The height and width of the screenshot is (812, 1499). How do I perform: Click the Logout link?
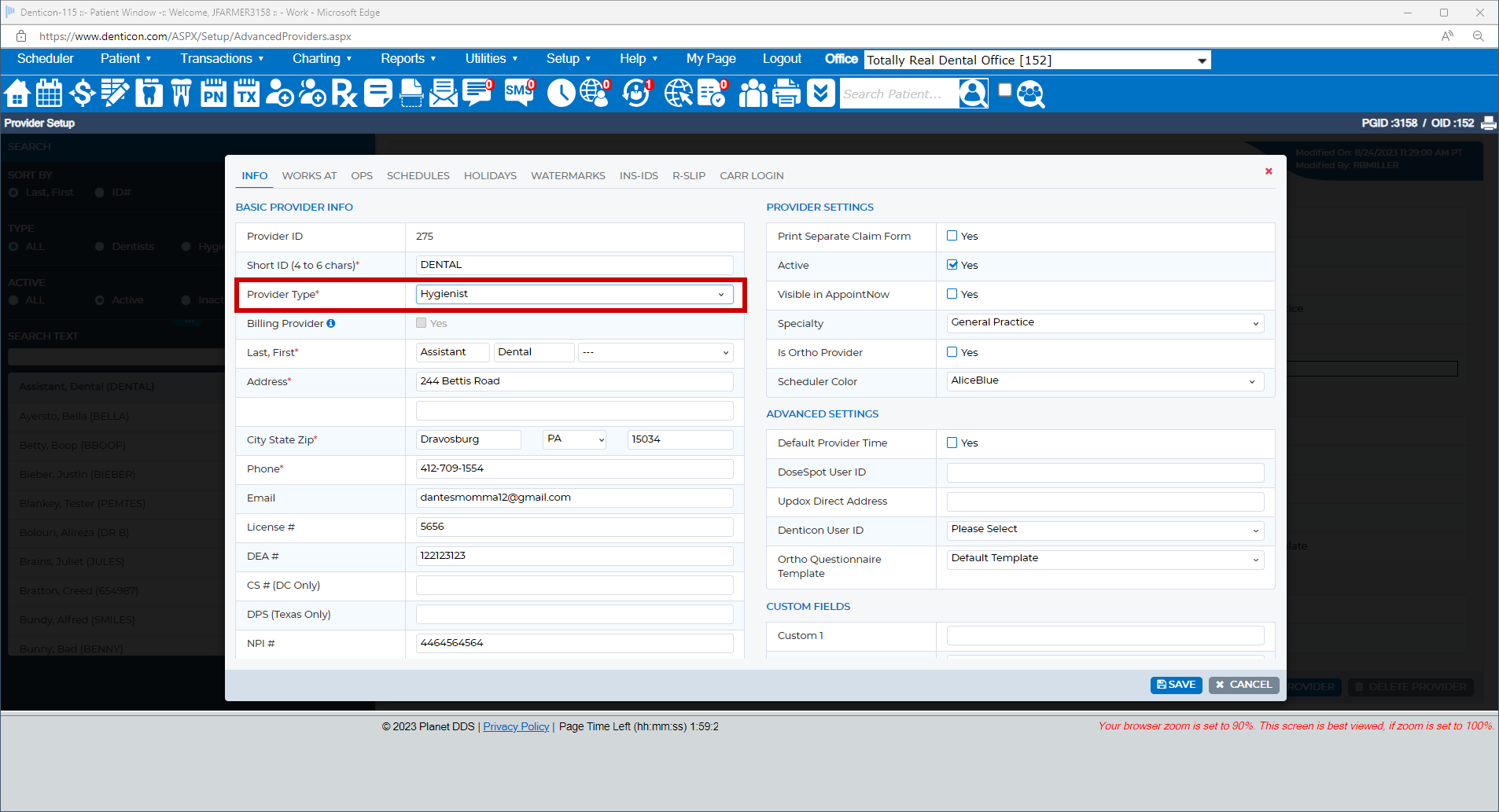click(x=782, y=58)
